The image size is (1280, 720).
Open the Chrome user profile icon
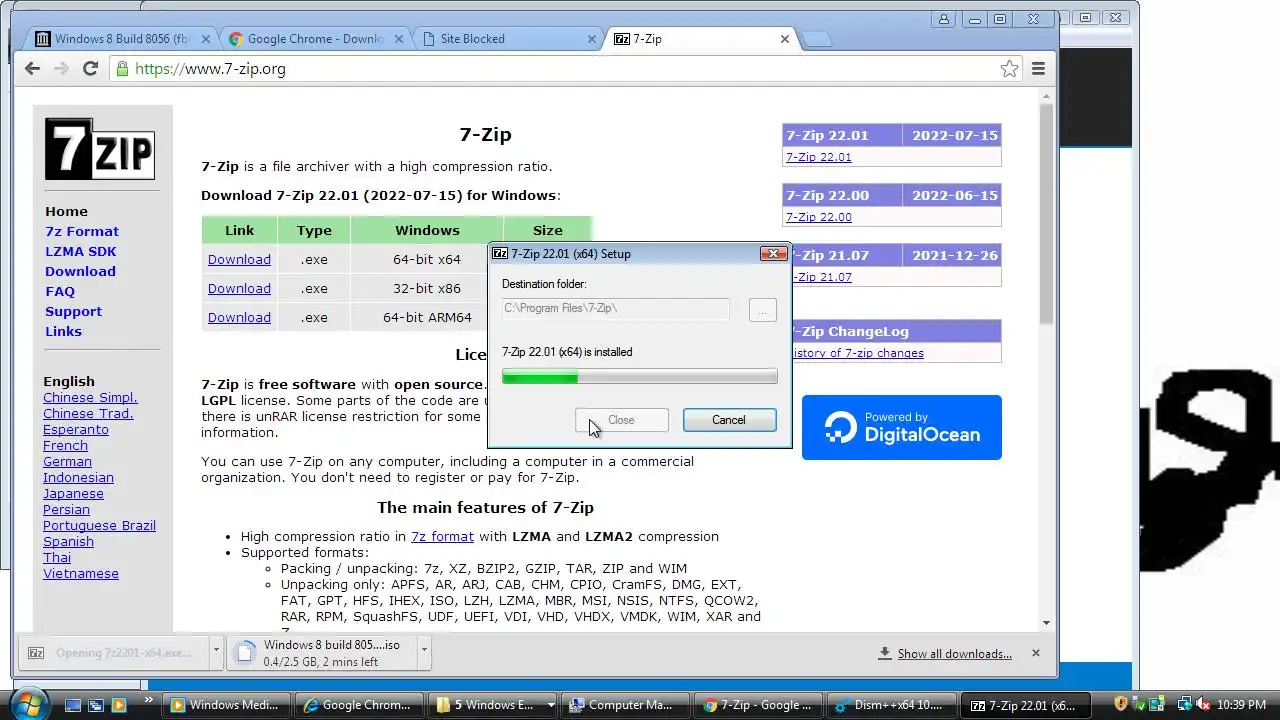[943, 18]
